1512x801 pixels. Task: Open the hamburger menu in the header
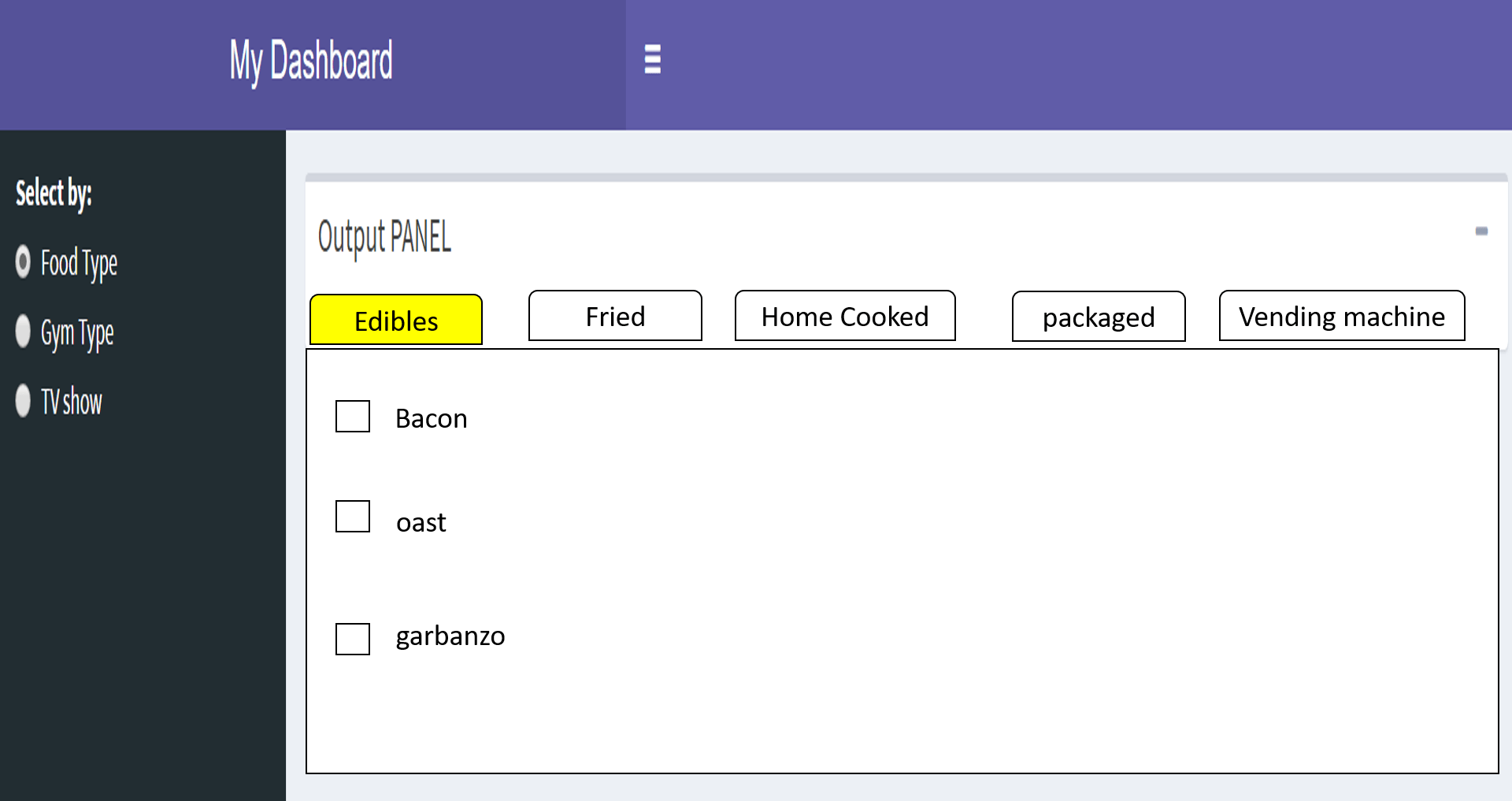[652, 60]
